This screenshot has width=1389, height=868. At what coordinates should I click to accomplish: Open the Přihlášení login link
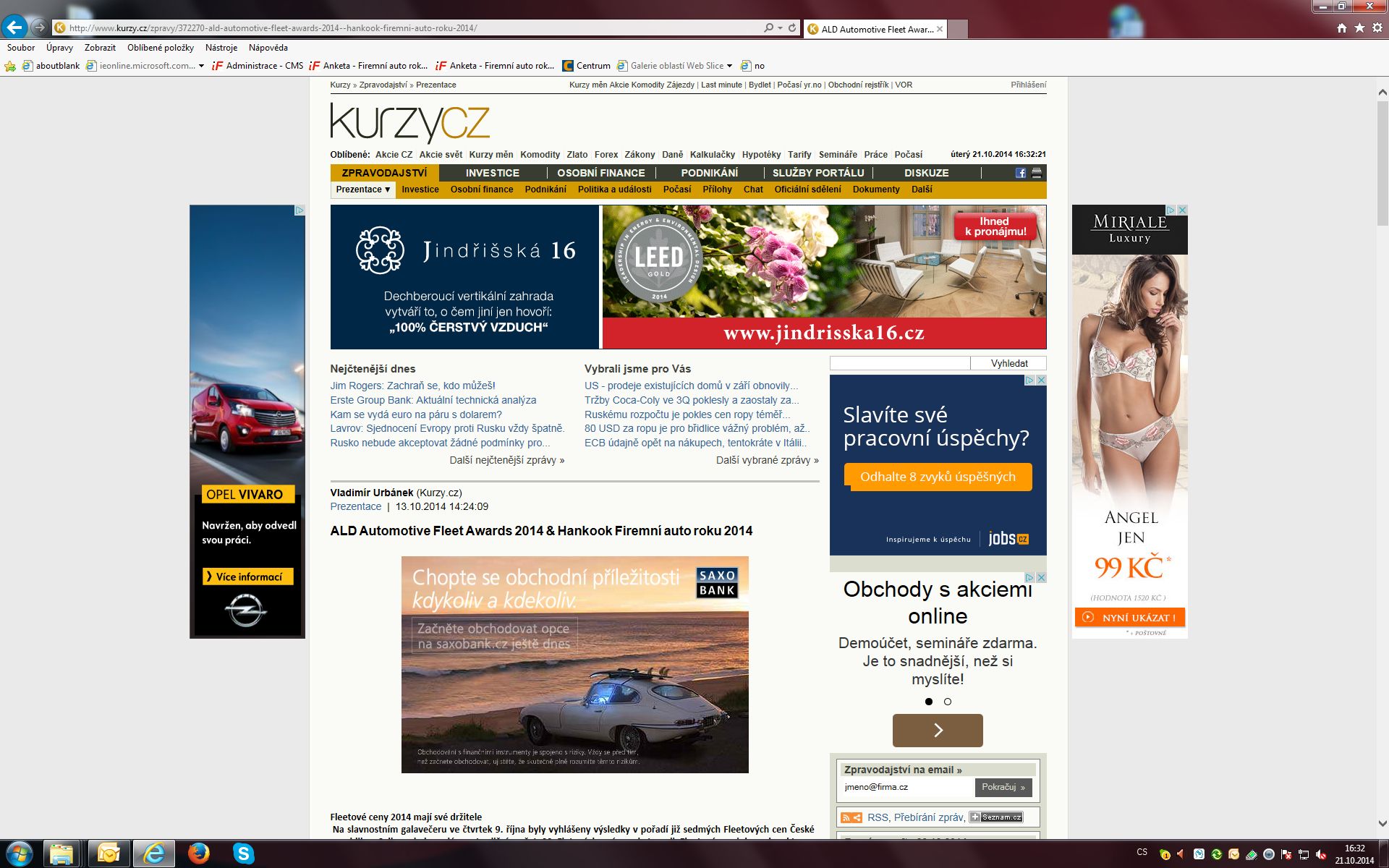[x=1029, y=85]
